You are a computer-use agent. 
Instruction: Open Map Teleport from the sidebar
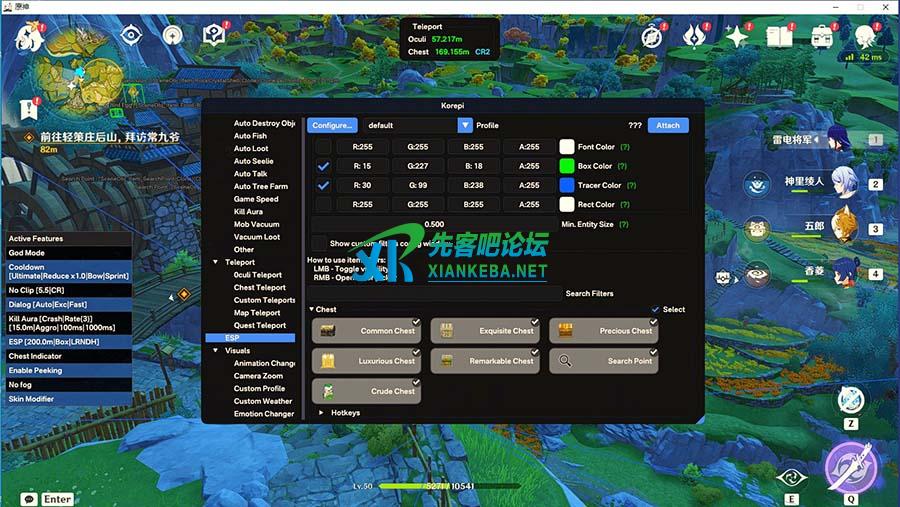click(257, 313)
